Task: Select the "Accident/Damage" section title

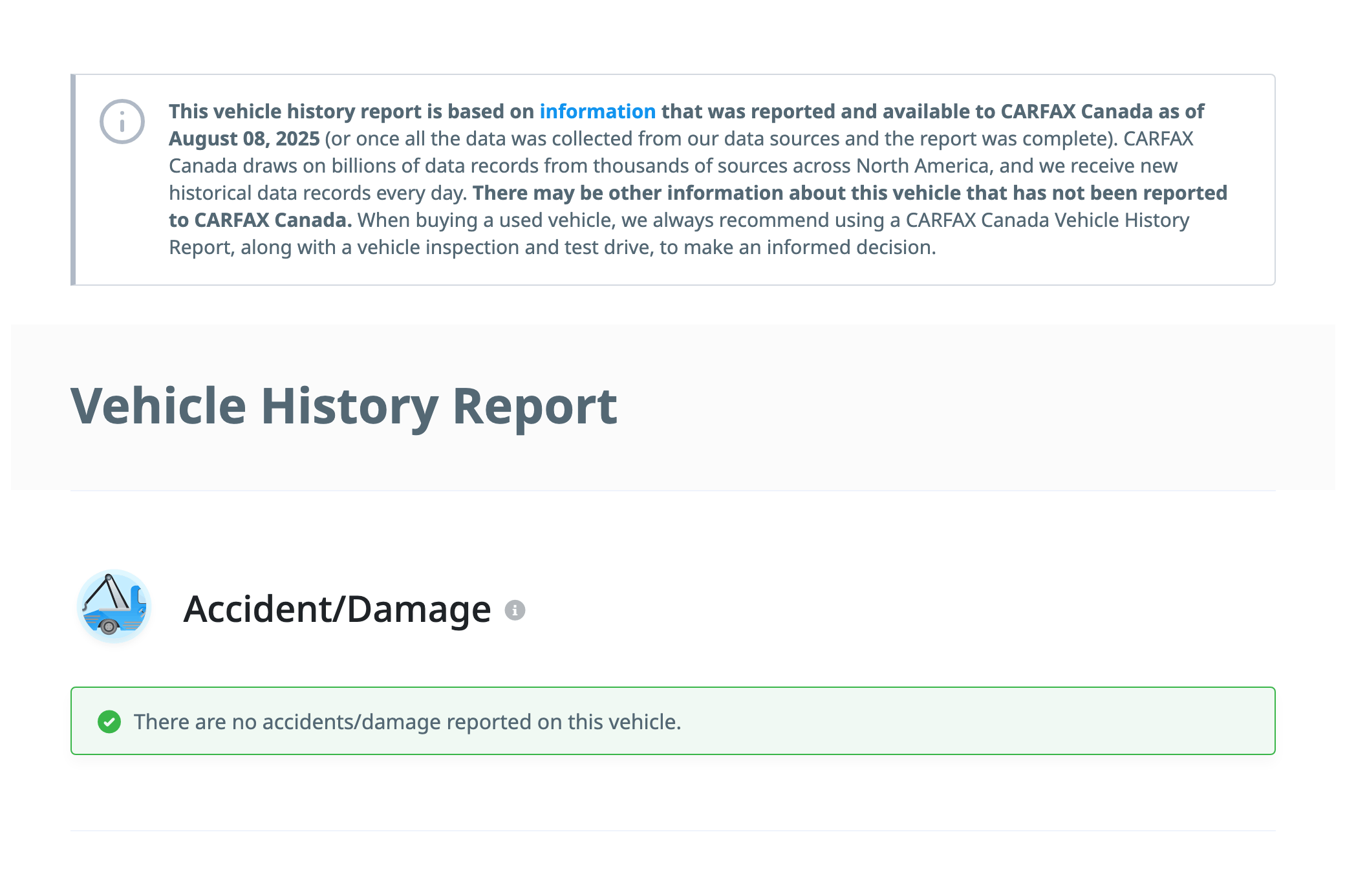Action: click(x=337, y=609)
